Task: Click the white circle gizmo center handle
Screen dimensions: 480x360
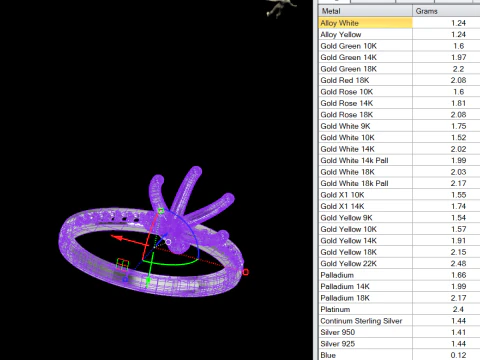Action: pos(168,242)
